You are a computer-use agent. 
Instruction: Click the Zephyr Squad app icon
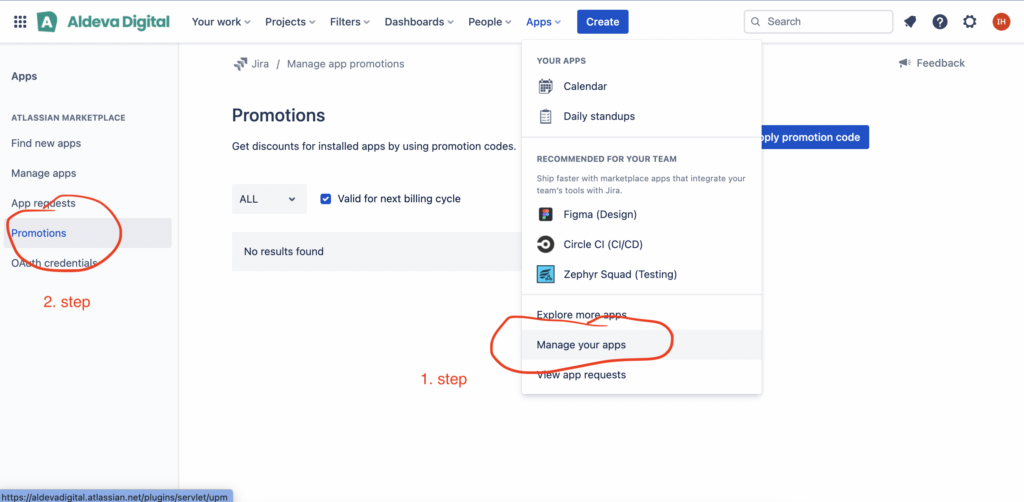pos(545,274)
